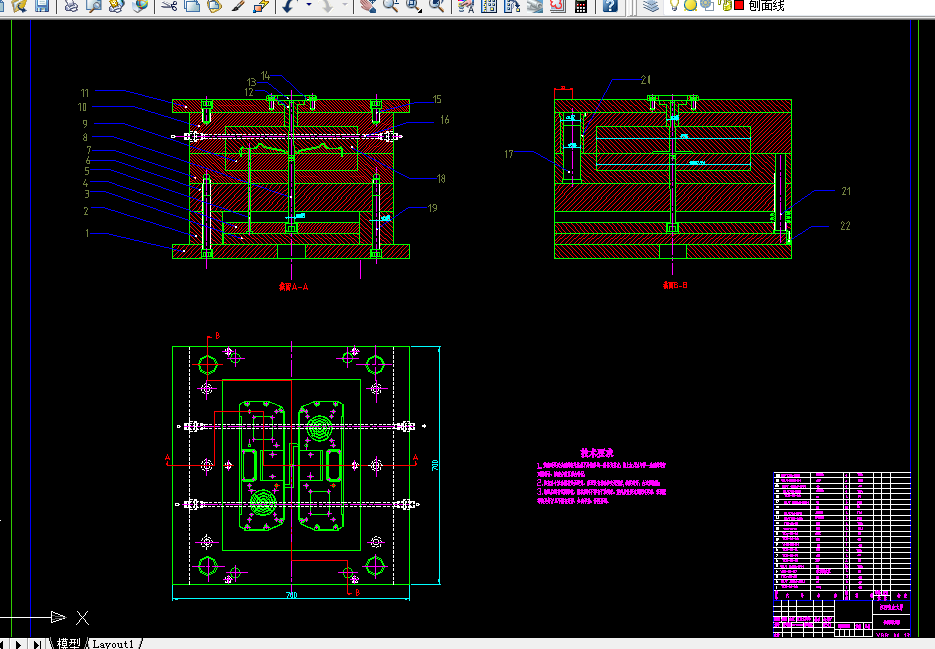Open DesignCenter
This screenshot has width=935, height=649.
pyautogui.click(x=489, y=5)
